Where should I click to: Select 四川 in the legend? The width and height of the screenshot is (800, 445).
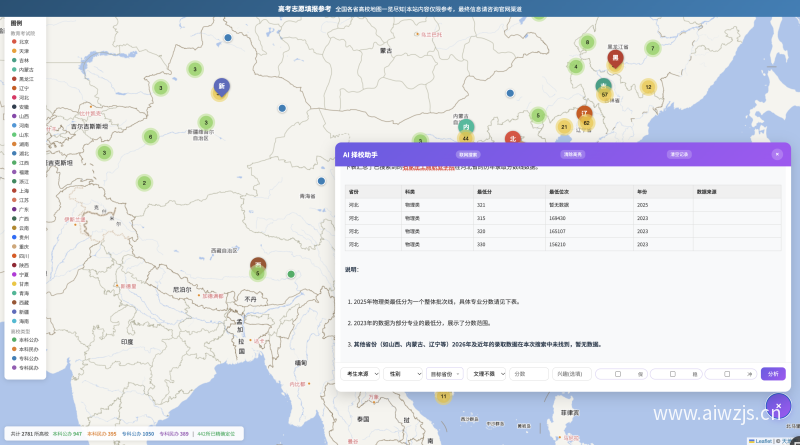click(x=20, y=256)
